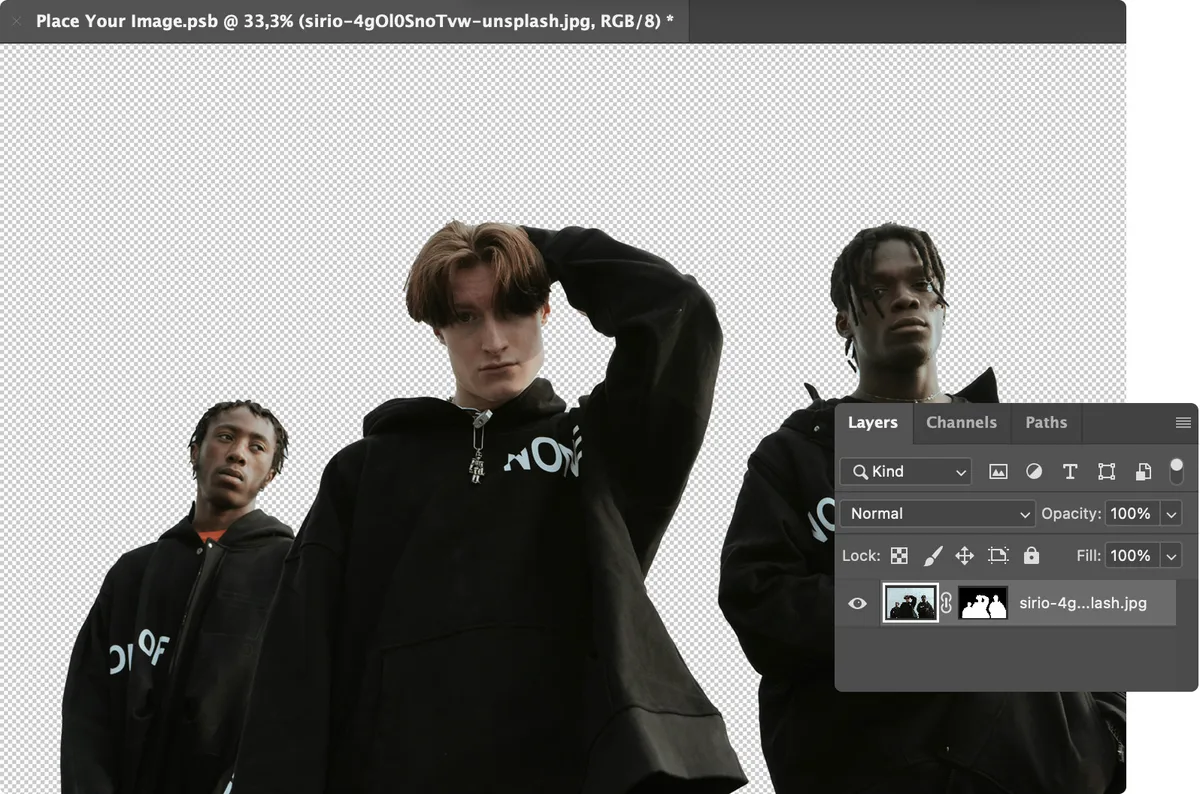Screen dimensions: 1200x794
Task: Prevent artboard auto-nesting lock icon
Action: point(998,556)
